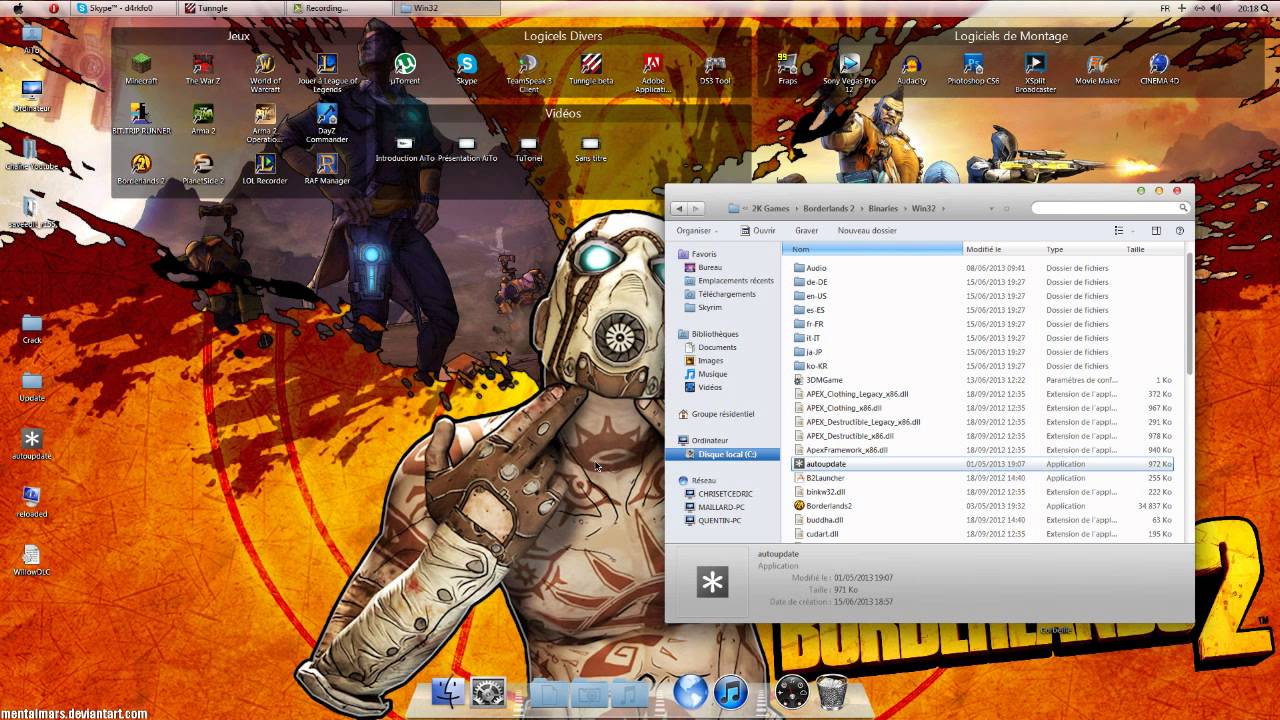Select the Audio folder row
The height and width of the screenshot is (720, 1280).
pyautogui.click(x=981, y=268)
